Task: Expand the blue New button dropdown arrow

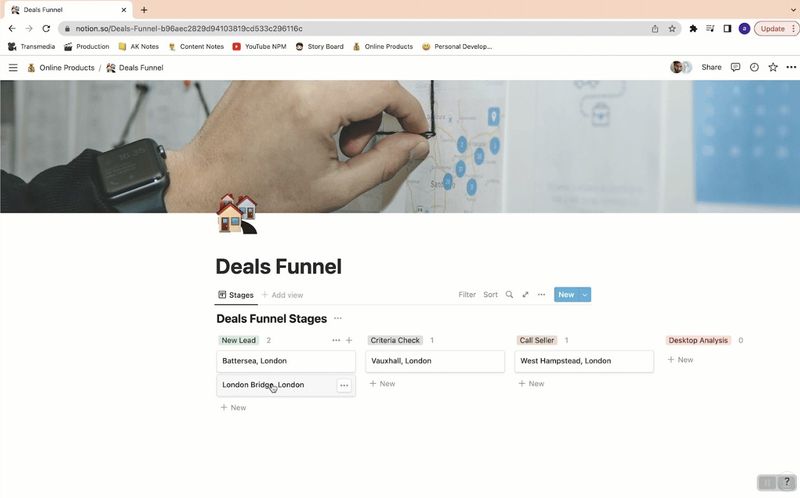Action: coord(586,295)
